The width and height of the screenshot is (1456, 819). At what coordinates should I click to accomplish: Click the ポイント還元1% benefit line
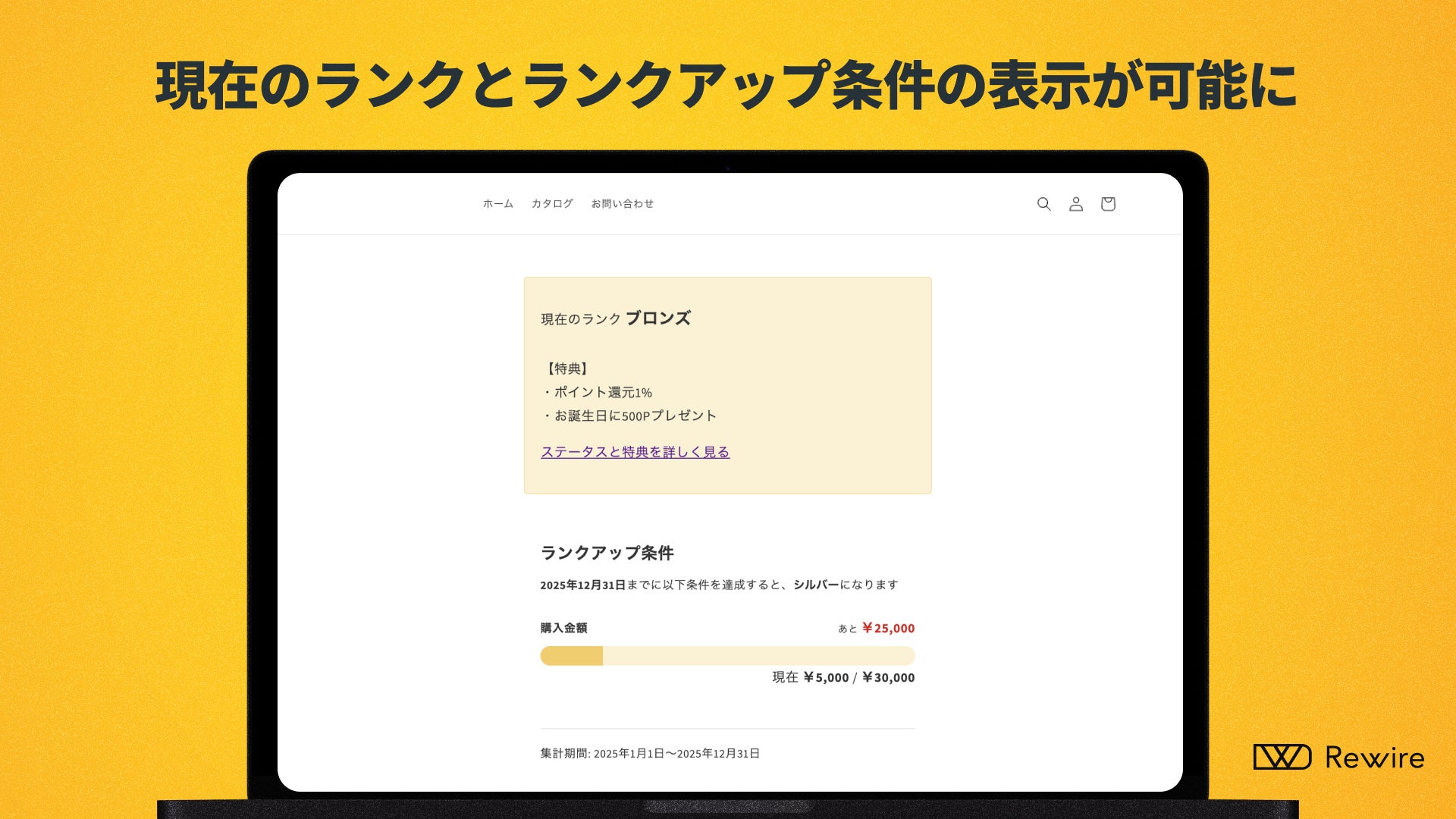598,392
